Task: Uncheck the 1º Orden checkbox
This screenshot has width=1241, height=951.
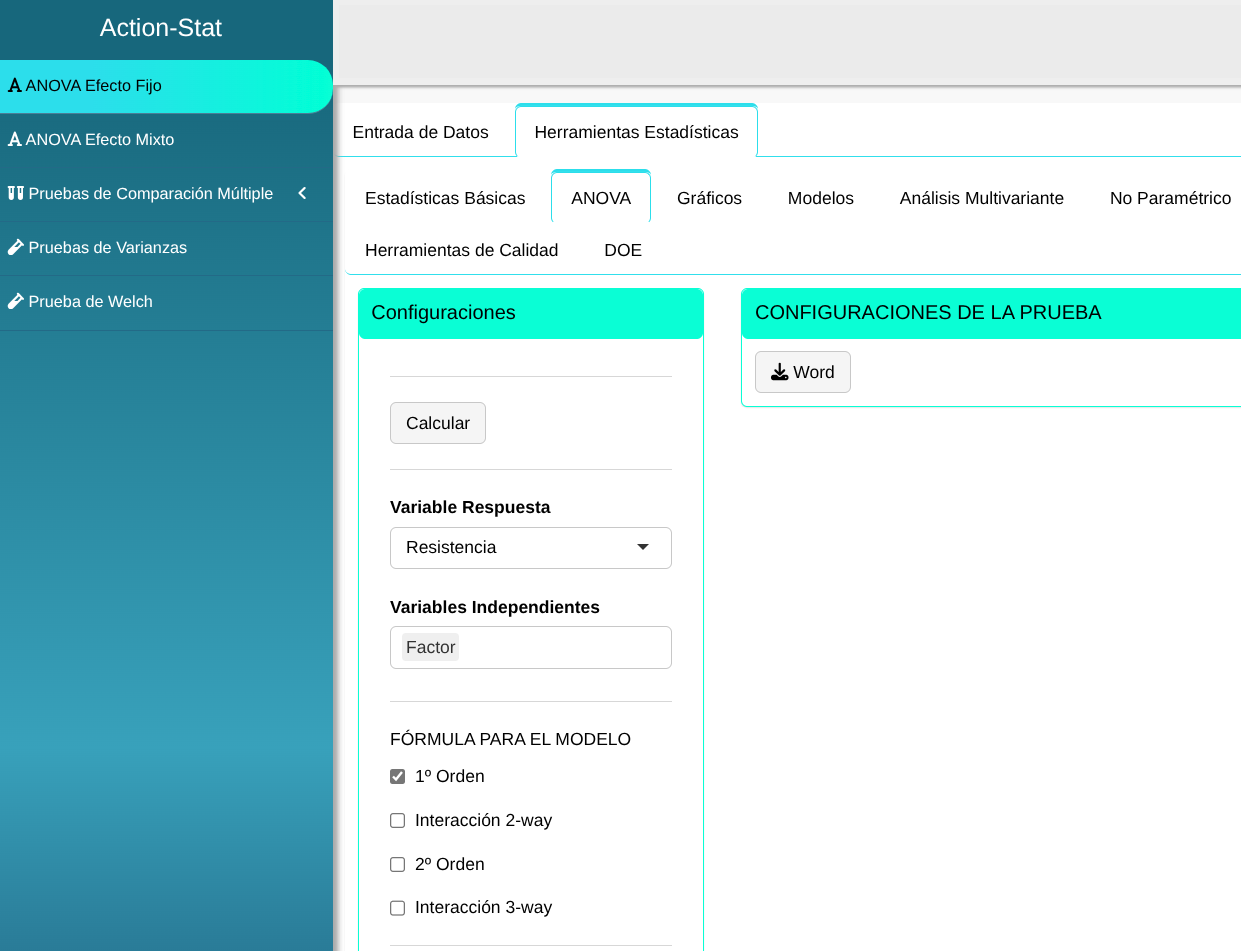Action: coord(398,777)
